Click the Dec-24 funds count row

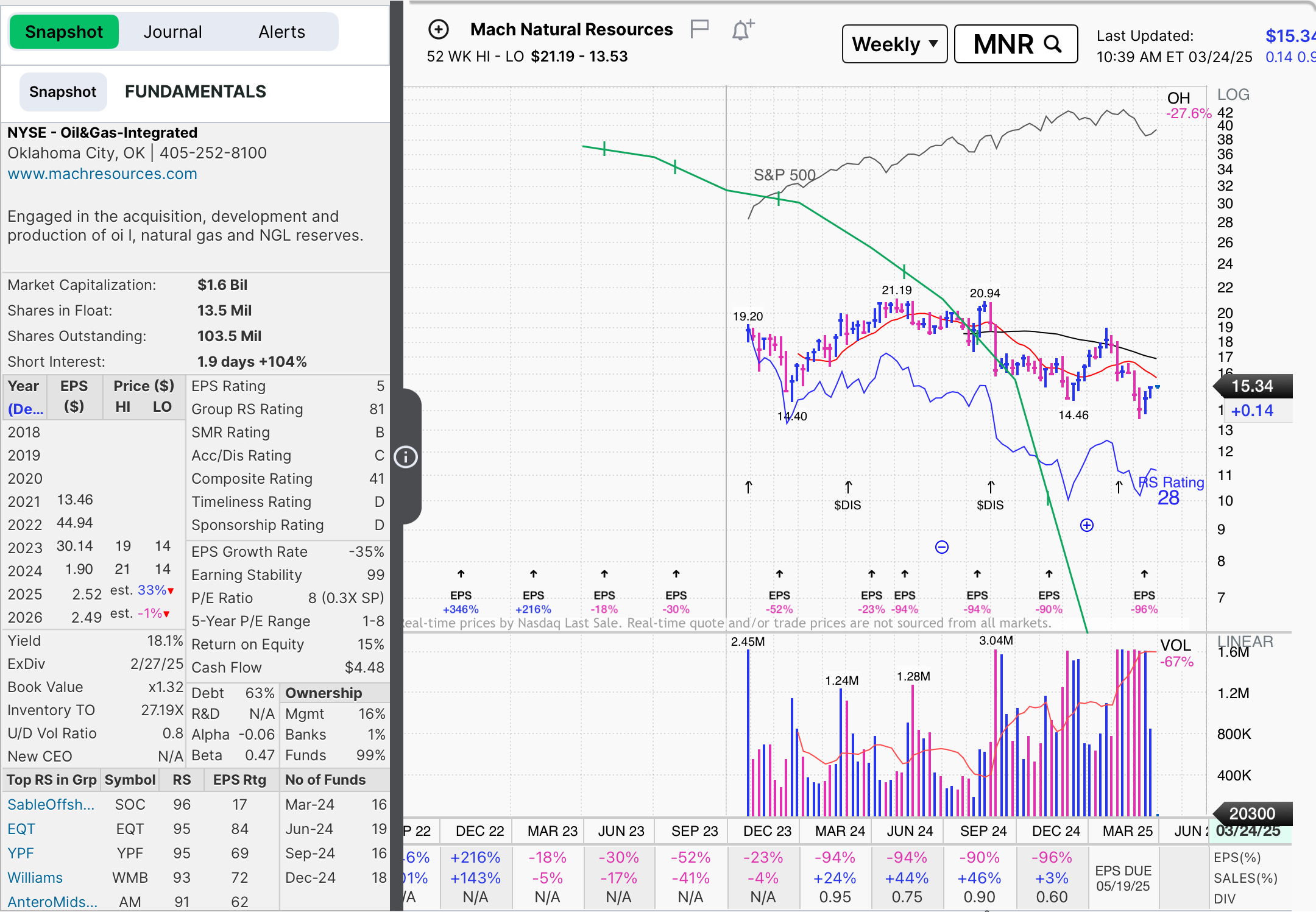(336, 877)
